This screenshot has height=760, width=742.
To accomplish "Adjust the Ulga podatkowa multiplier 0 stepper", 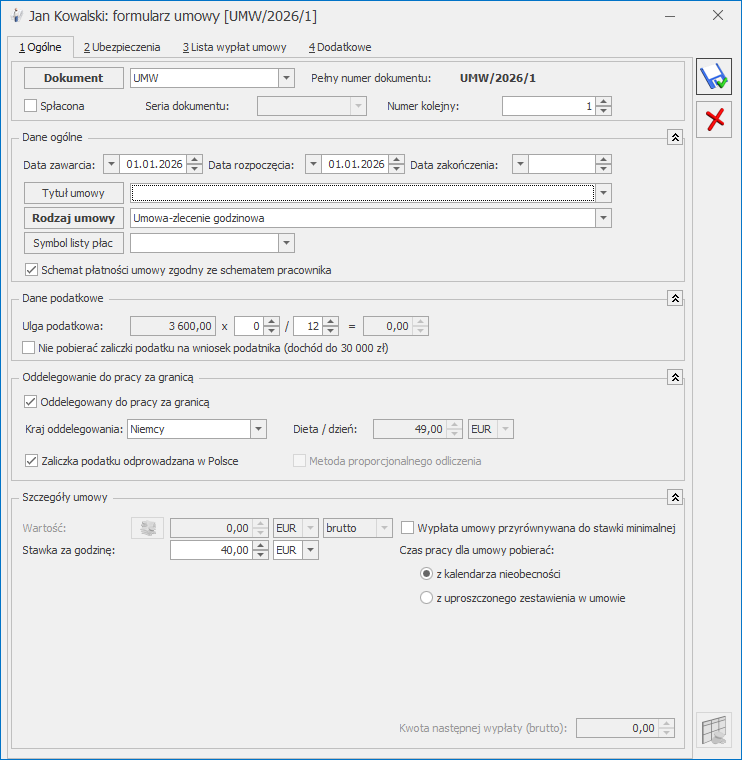I will [271, 326].
